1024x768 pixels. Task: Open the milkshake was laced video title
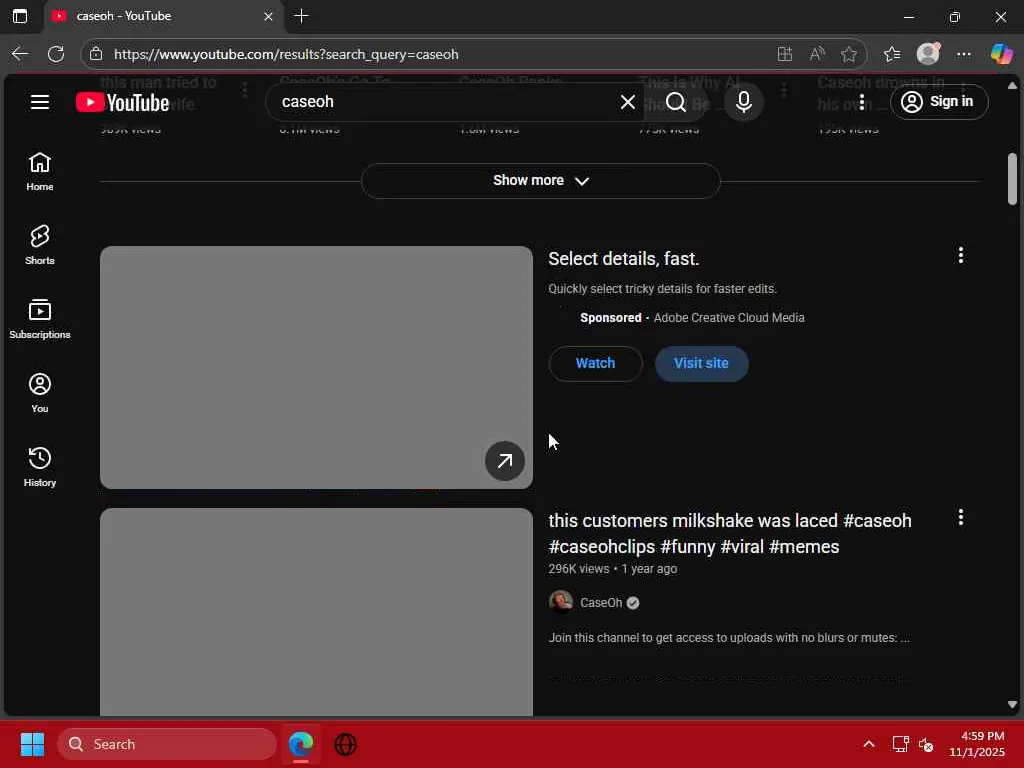[x=730, y=534]
